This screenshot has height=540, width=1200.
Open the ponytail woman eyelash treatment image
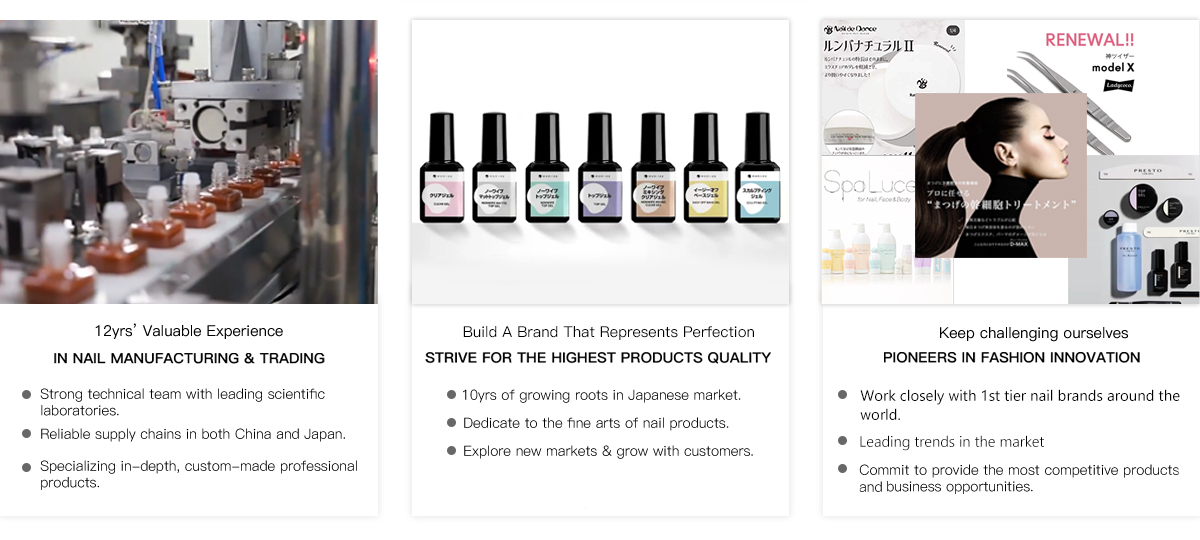[1001, 176]
